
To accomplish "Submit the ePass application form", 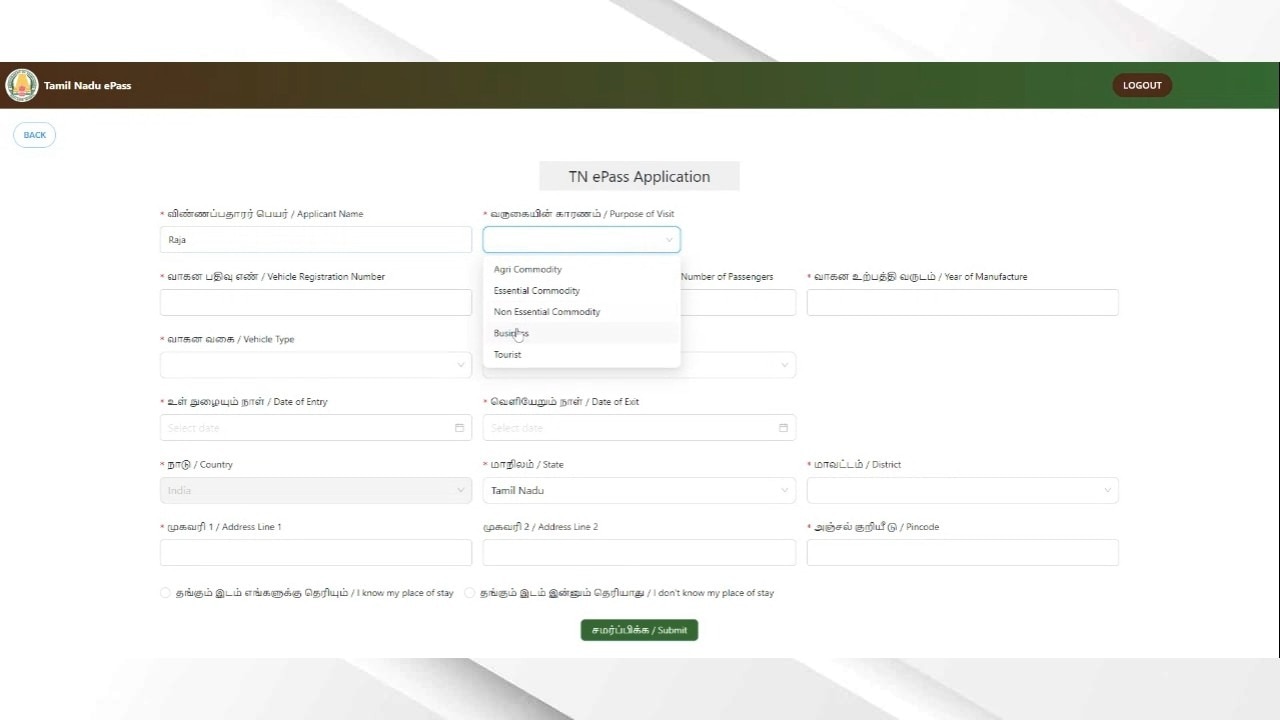I will point(639,630).
